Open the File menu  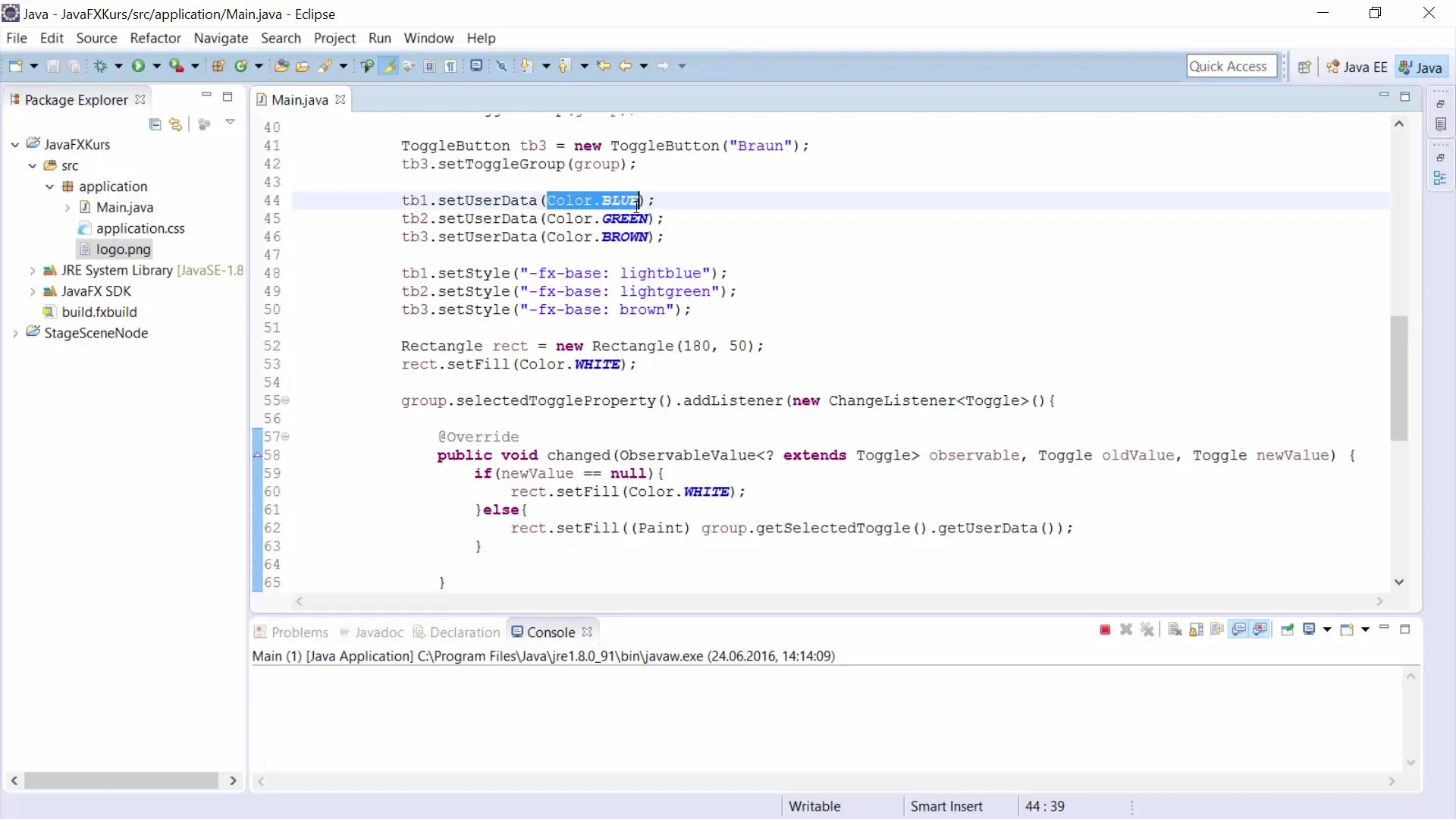click(x=17, y=38)
